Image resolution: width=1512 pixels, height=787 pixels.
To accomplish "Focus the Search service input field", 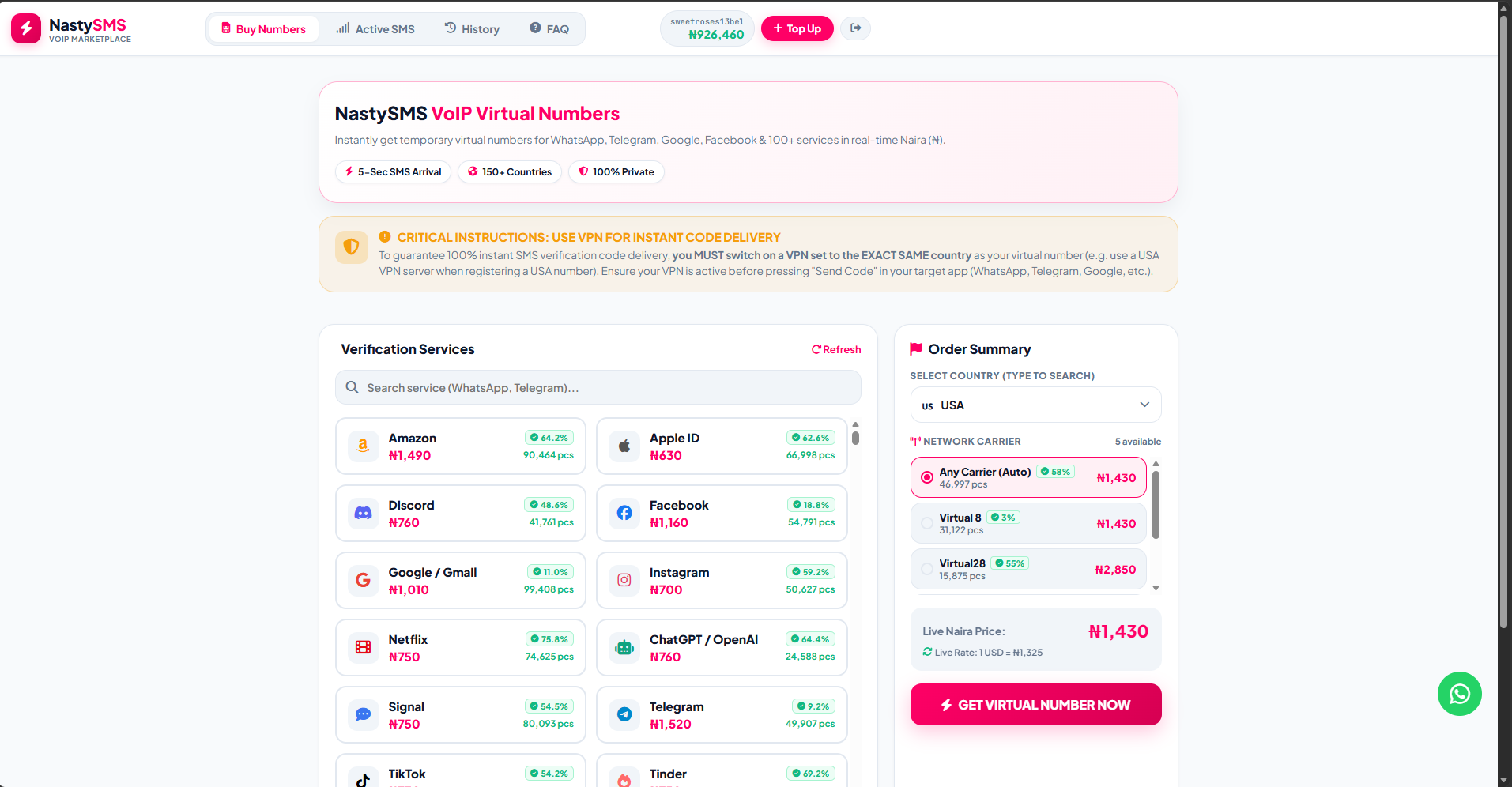I will pyautogui.click(x=598, y=388).
